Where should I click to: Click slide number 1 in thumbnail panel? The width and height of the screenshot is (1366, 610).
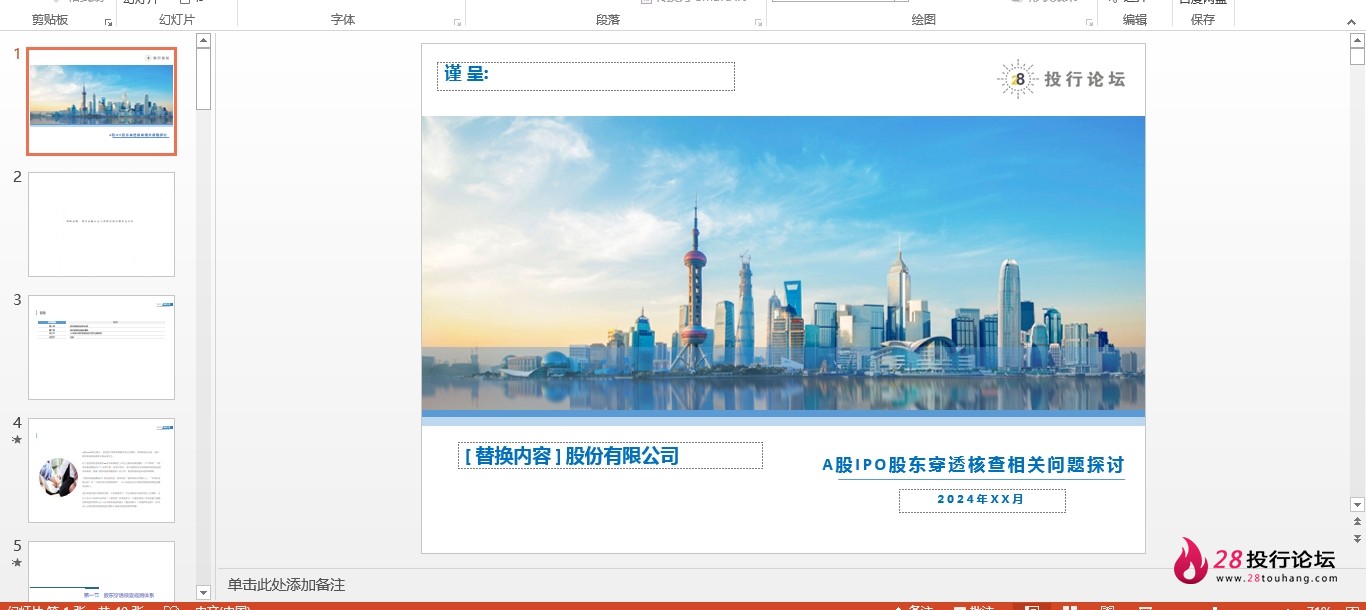16,54
